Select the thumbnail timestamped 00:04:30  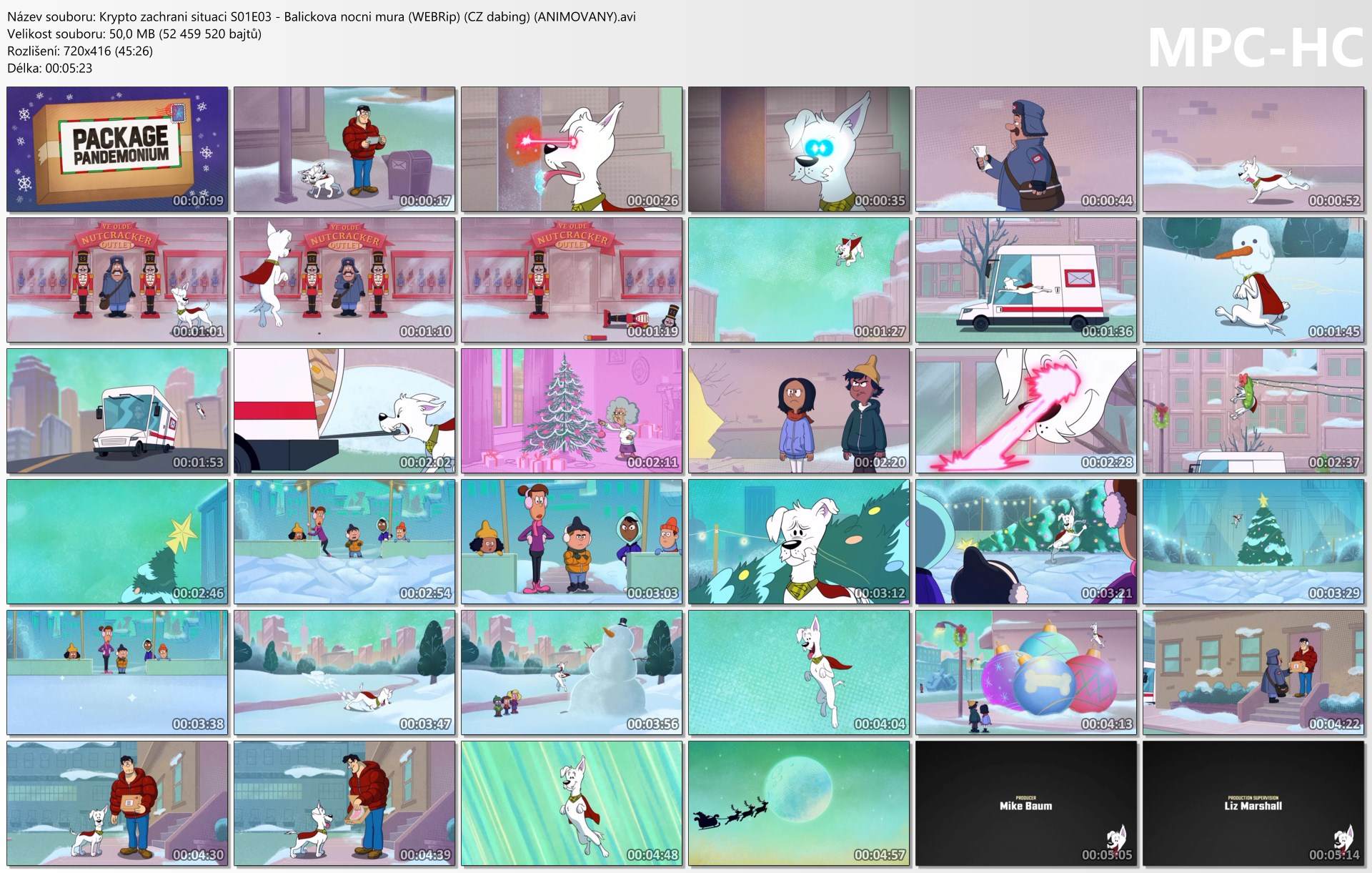tap(117, 804)
